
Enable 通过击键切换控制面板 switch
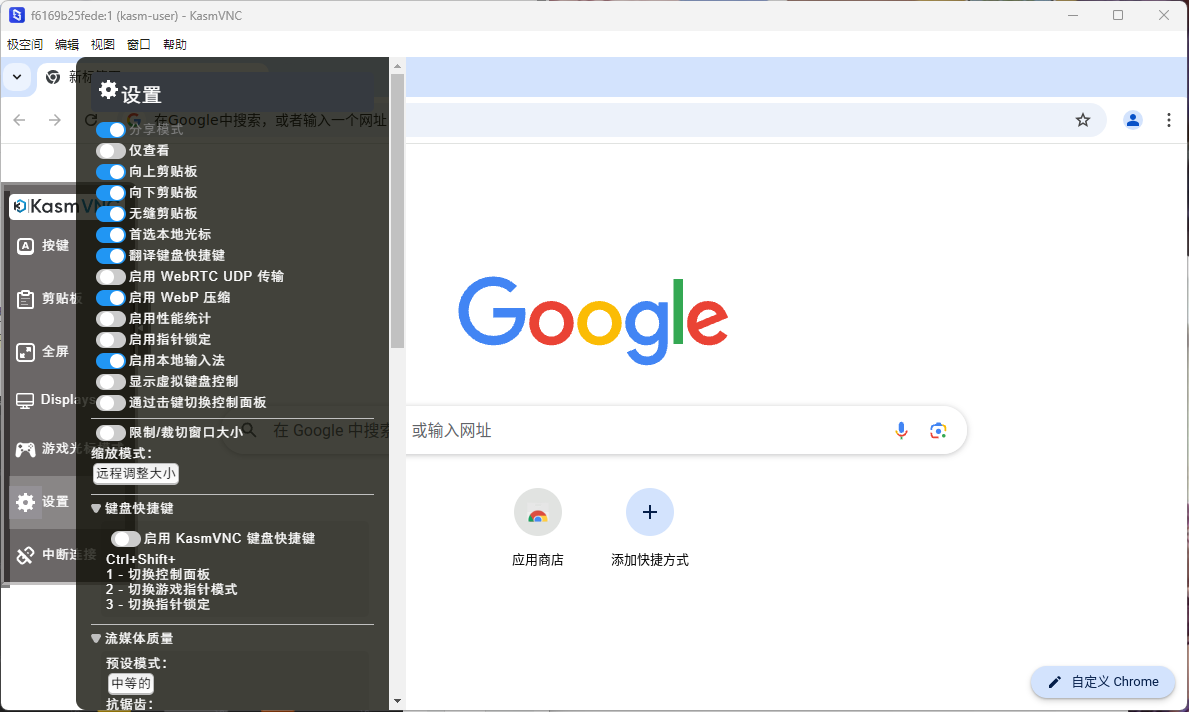(x=111, y=403)
